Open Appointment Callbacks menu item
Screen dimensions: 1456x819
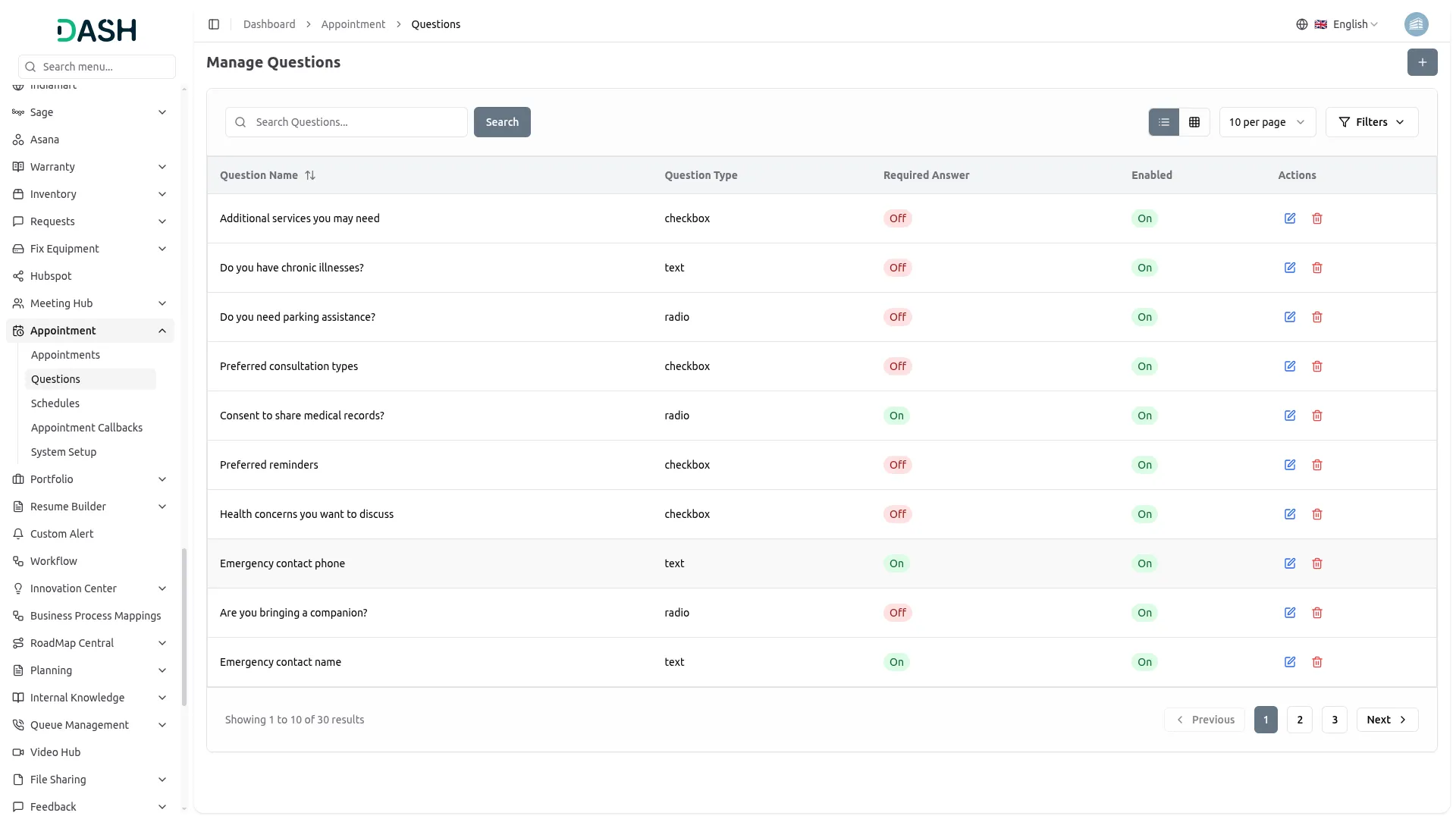point(86,428)
